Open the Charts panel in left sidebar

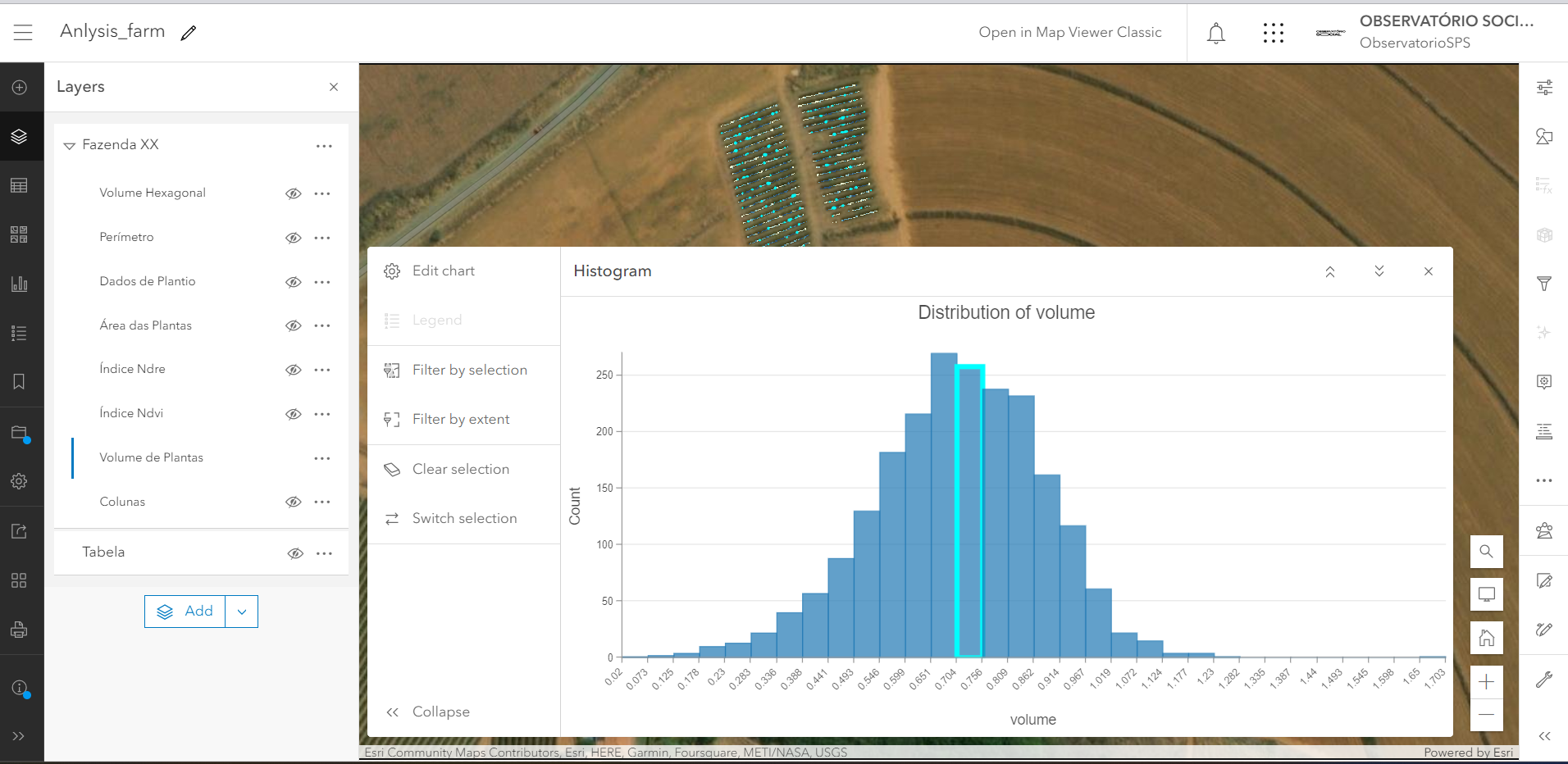[x=20, y=284]
